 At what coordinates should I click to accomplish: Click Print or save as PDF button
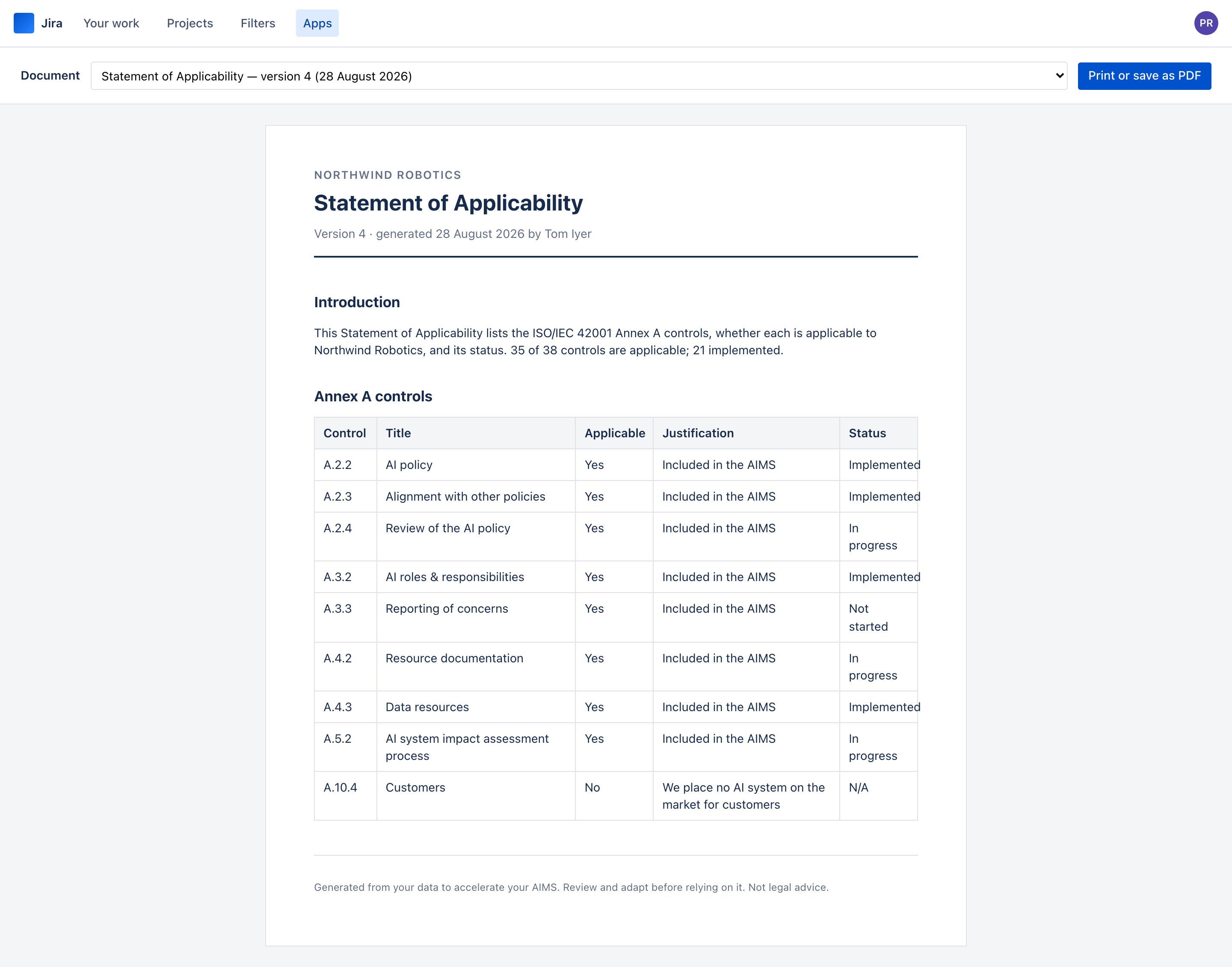pyautogui.click(x=1144, y=76)
